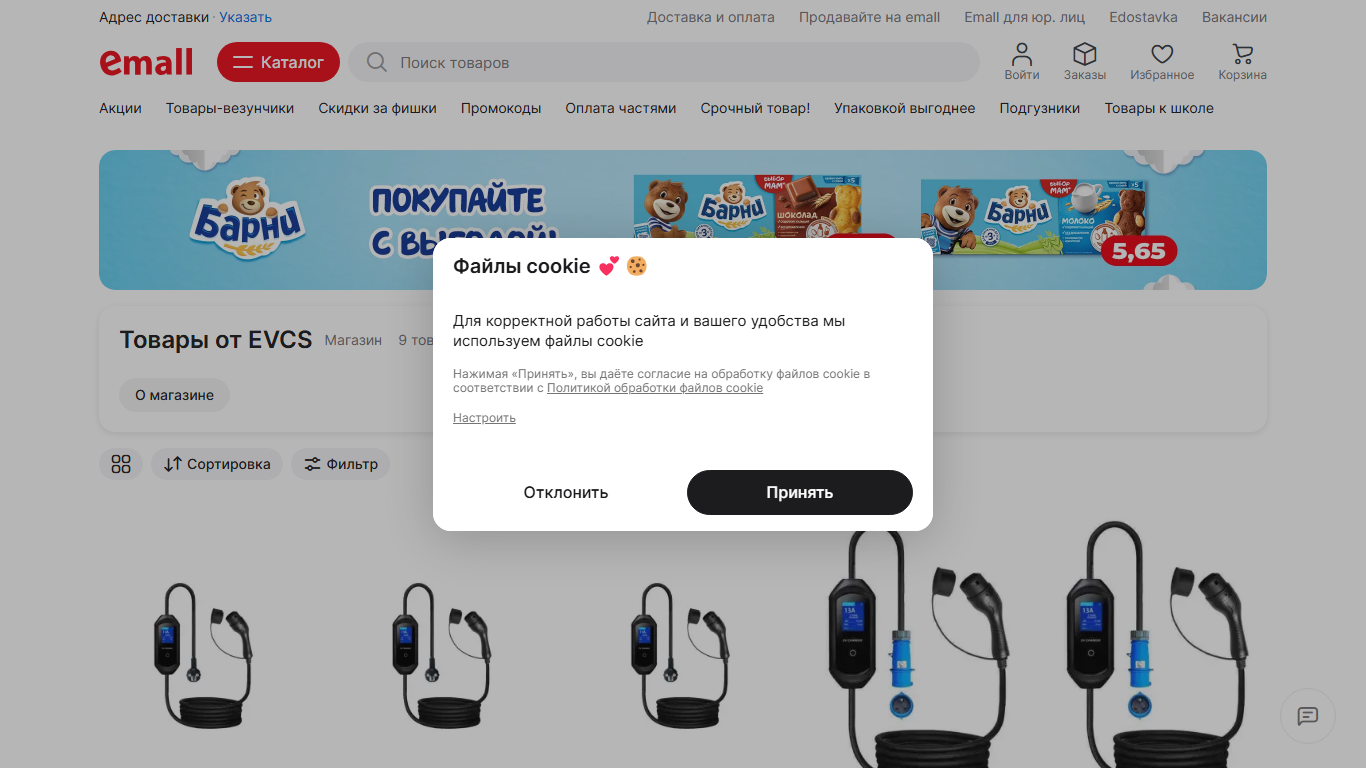Open the Корзина cart icon

tap(1242, 54)
